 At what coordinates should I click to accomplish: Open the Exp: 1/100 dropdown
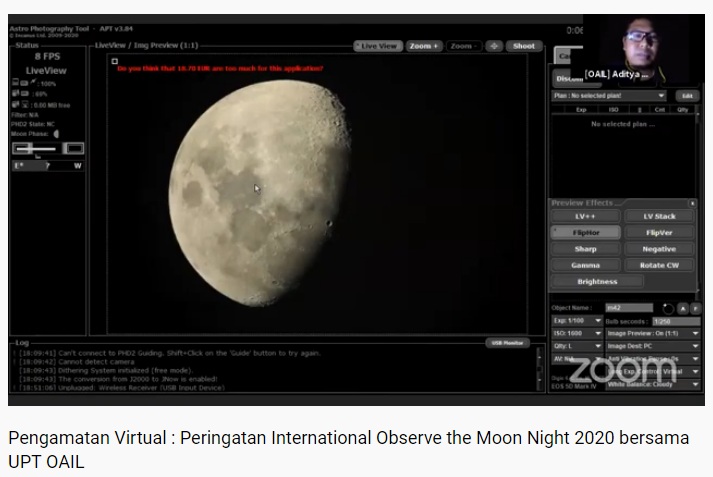[577, 321]
